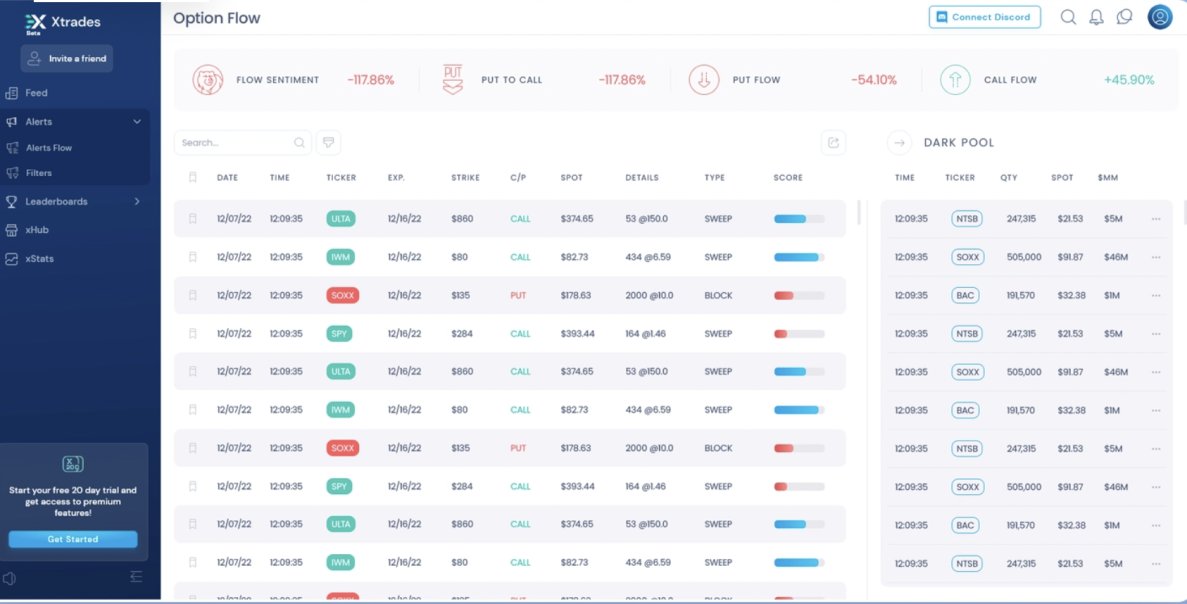1187x604 pixels.
Task: Click the export share icon above the table
Action: (833, 142)
